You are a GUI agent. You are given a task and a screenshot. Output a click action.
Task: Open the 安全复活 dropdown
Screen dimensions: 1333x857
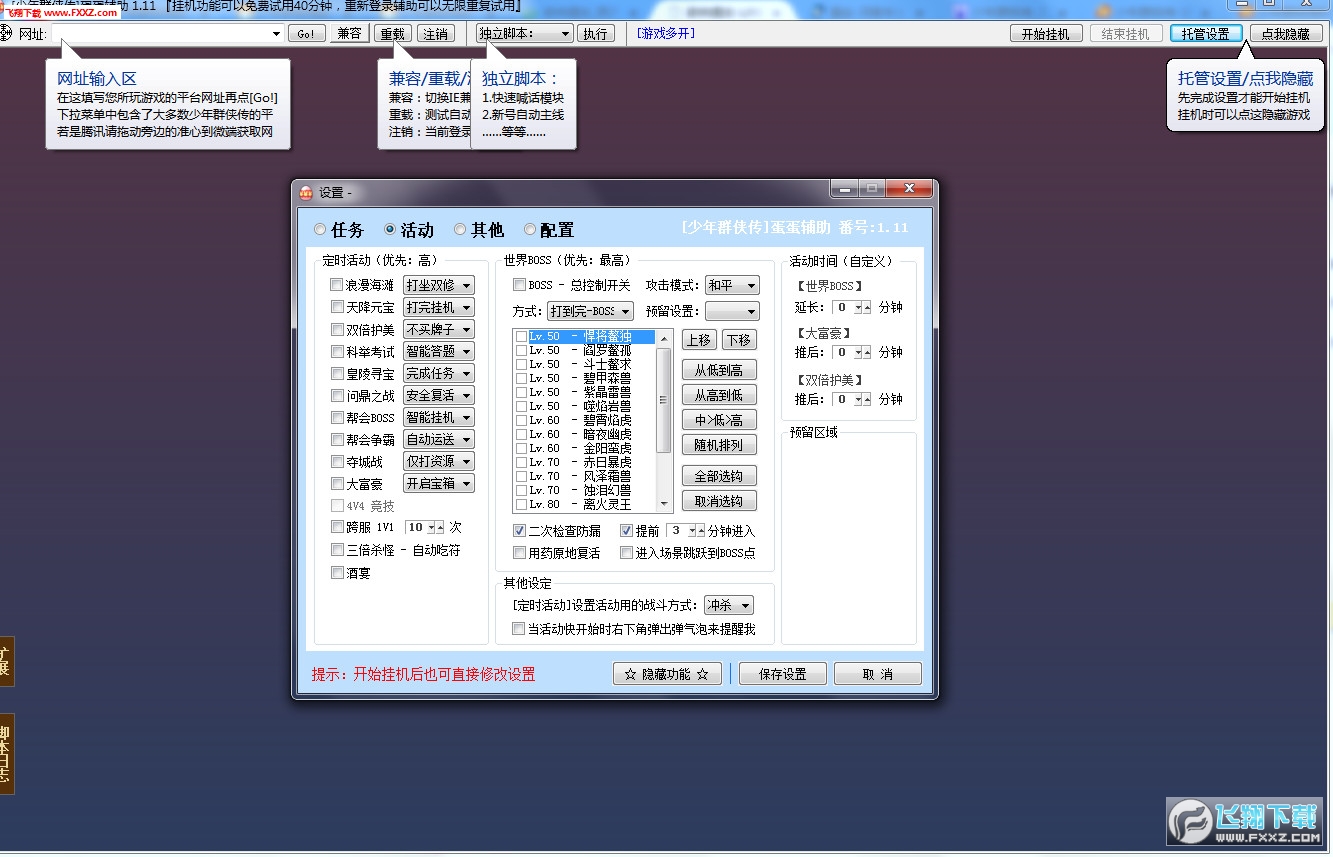pos(438,395)
